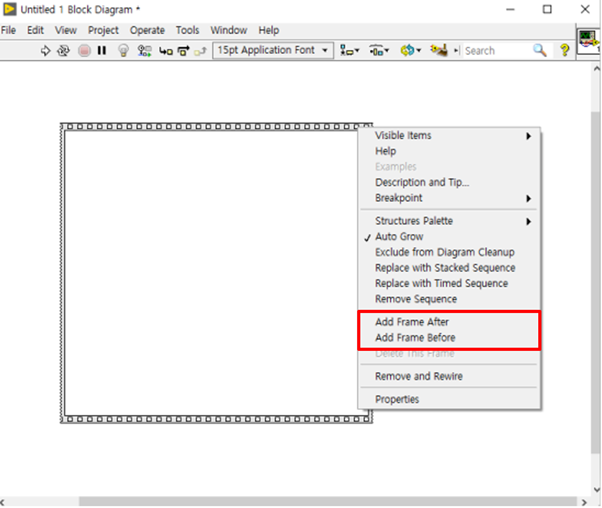Screen dimensions: 602x508
Task: Open the Align Objects dropdown
Action: pyautogui.click(x=350, y=50)
